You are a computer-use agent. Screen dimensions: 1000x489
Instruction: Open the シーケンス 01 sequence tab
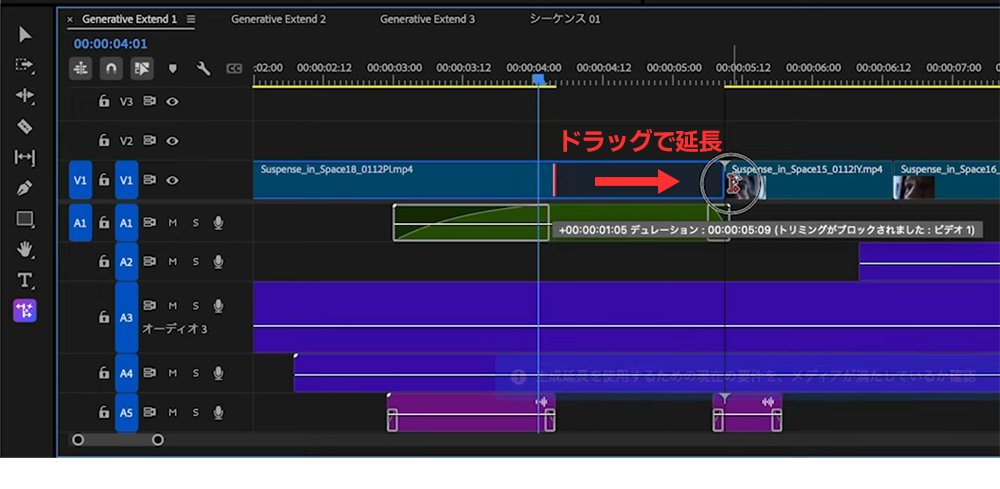point(566,19)
